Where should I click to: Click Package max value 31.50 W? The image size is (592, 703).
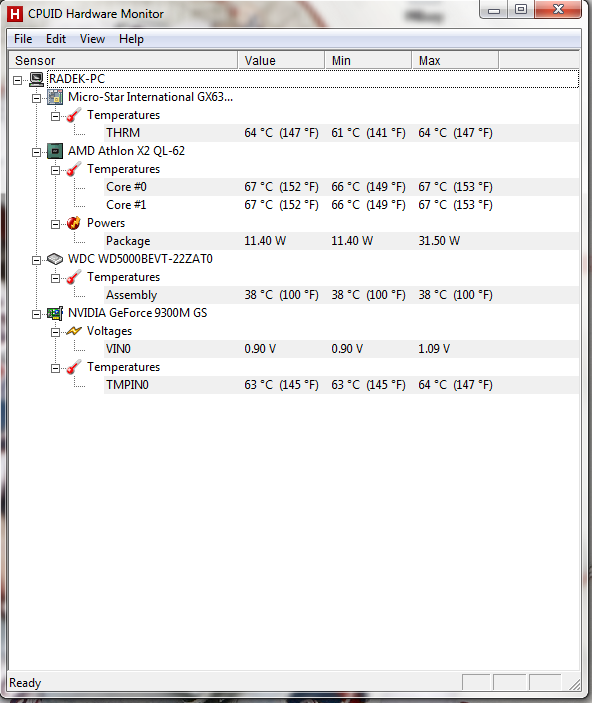click(x=439, y=241)
